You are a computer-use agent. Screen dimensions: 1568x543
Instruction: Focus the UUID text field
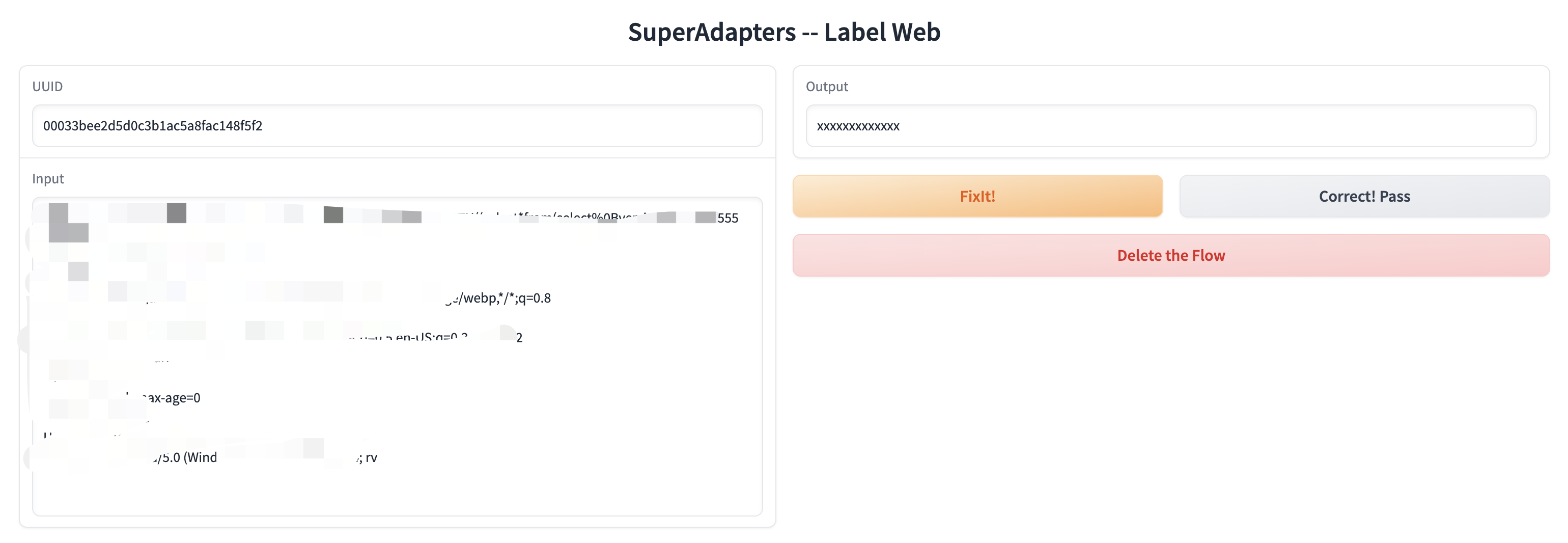click(397, 125)
